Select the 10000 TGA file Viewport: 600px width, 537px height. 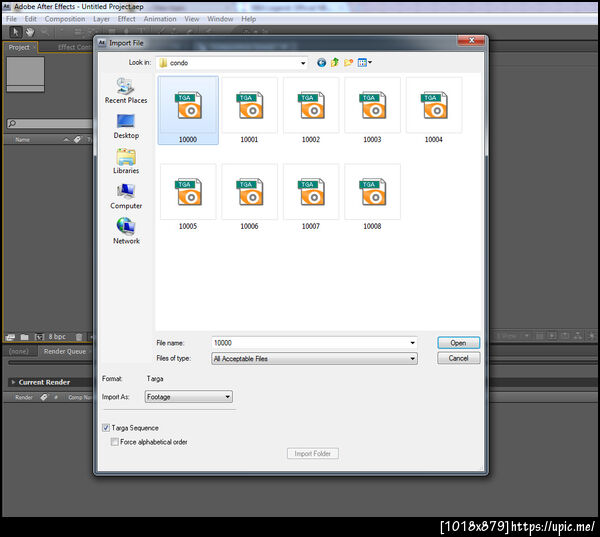click(188, 110)
